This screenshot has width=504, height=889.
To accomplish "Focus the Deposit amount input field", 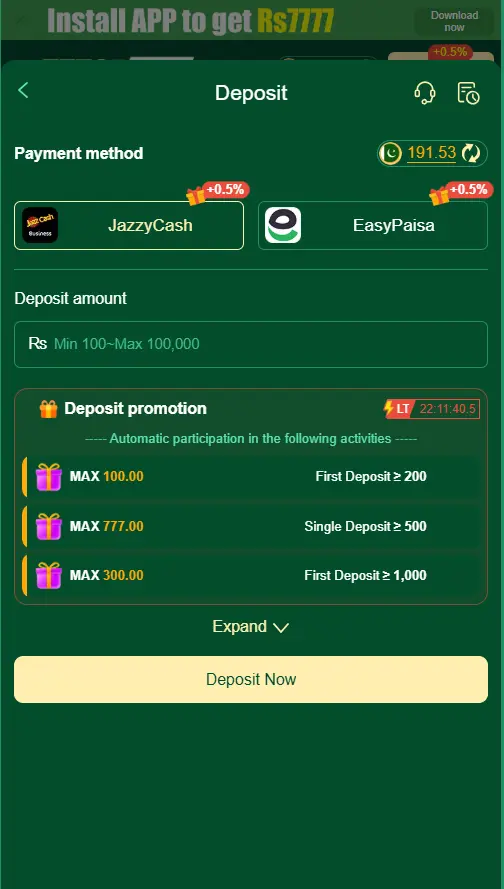I will coord(251,344).
